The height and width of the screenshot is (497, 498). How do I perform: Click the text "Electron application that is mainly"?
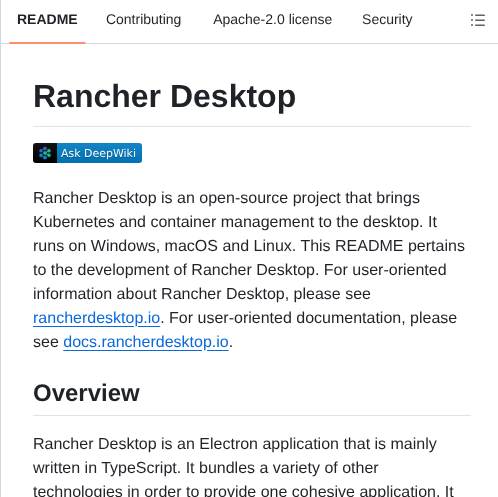tap(318, 444)
